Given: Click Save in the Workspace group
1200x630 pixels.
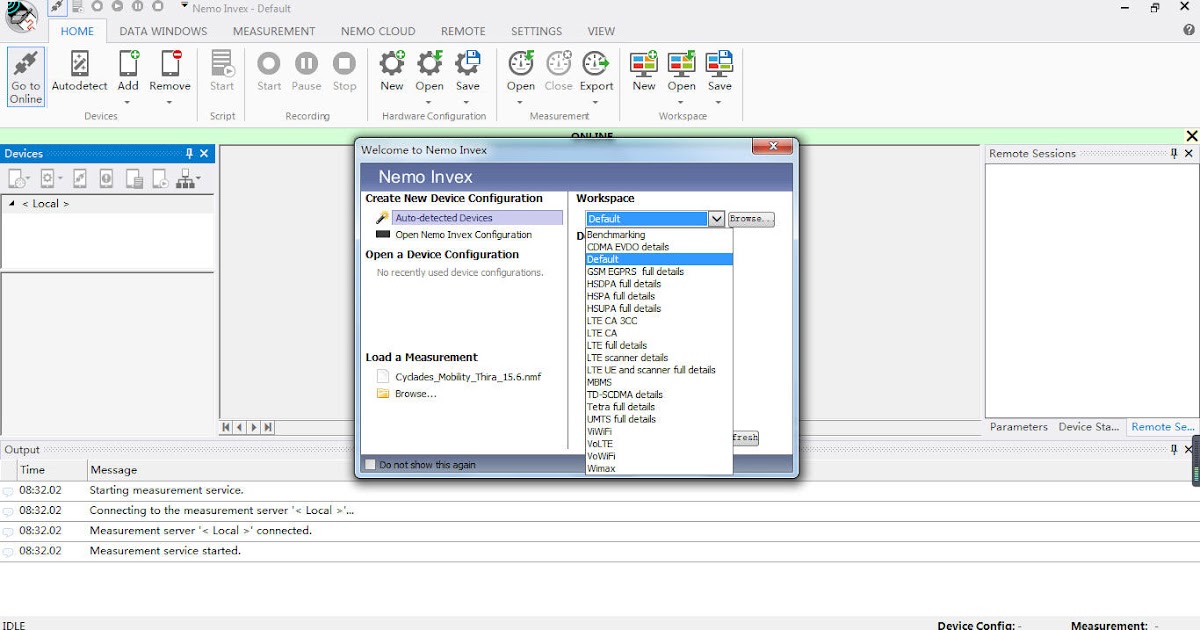Looking at the screenshot, I should [720, 72].
